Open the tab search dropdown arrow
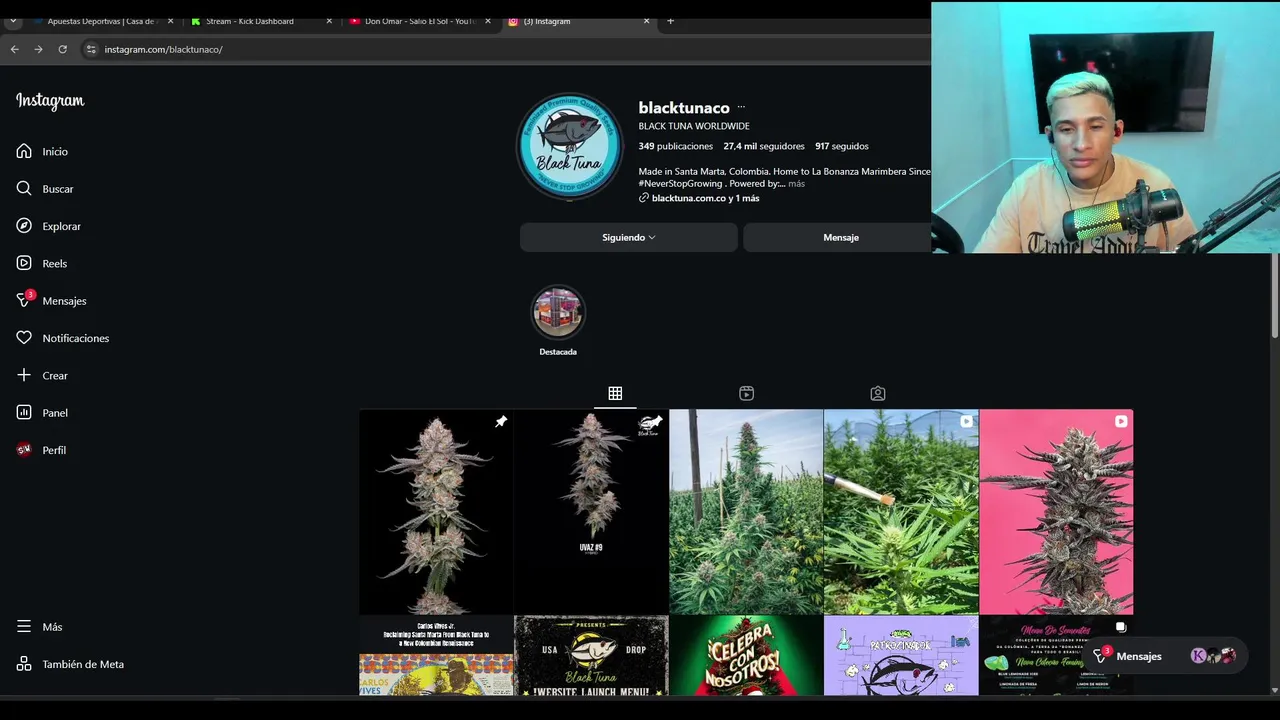 [x=13, y=21]
